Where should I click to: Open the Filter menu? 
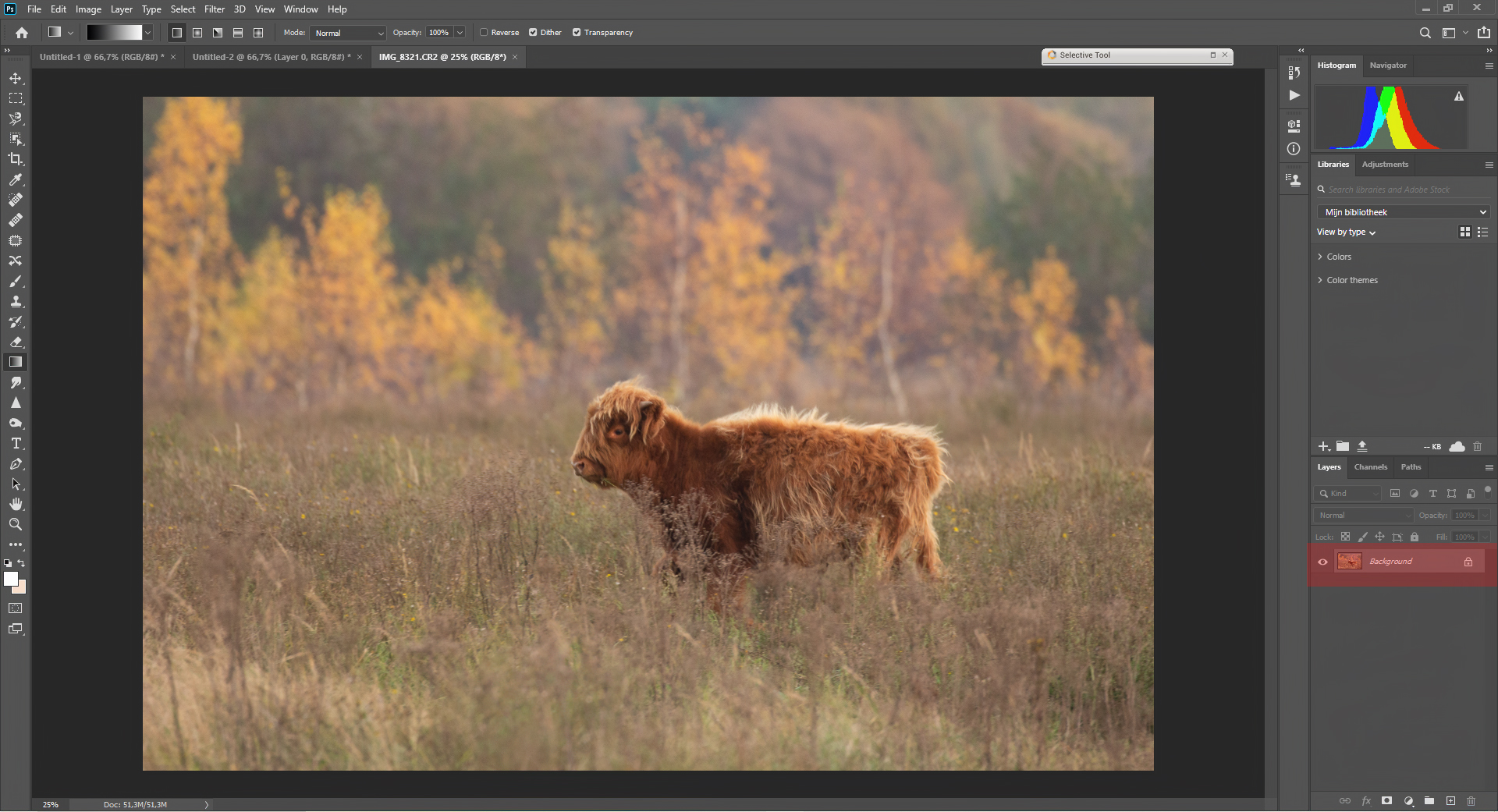pos(214,9)
